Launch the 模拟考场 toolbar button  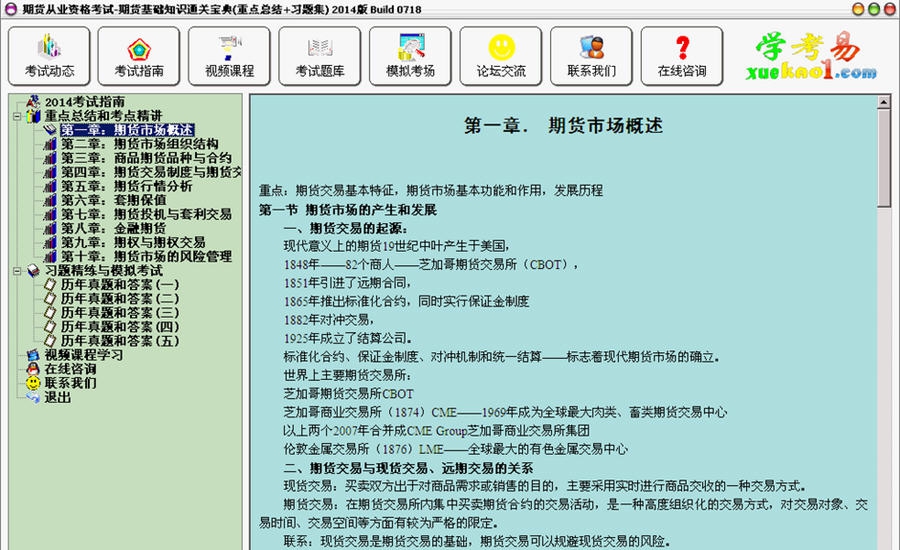[410, 56]
